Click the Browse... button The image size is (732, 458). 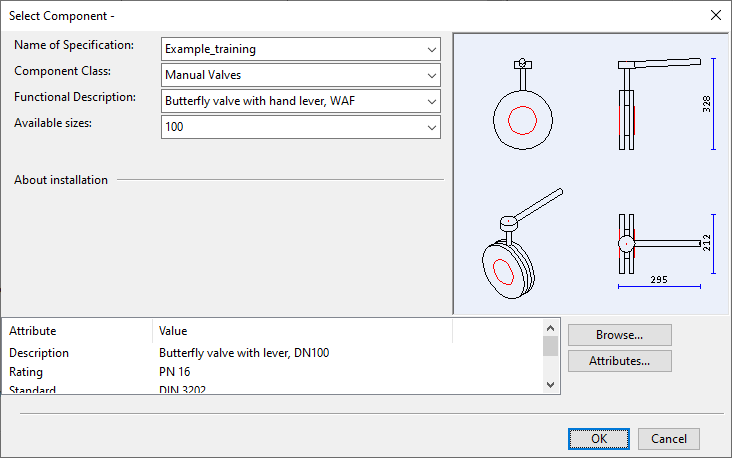point(619,335)
